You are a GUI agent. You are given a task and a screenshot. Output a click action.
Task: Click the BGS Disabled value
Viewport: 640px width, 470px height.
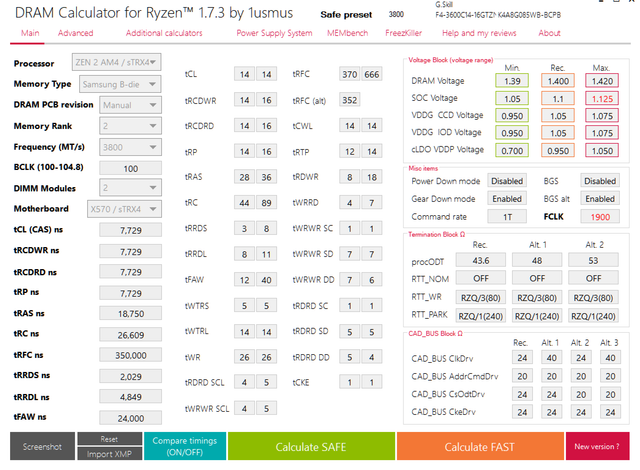coord(600,181)
